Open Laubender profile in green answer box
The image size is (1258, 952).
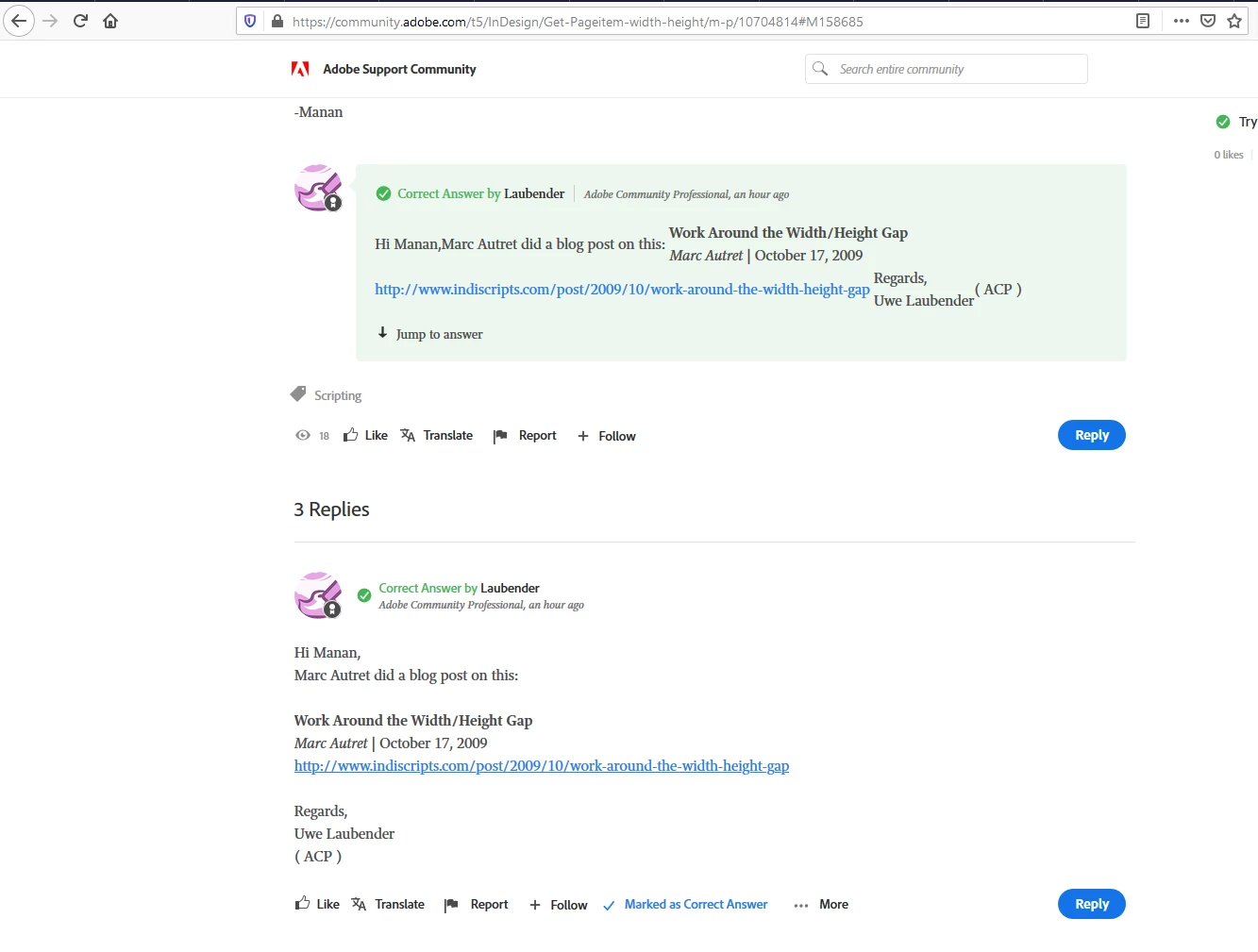coord(534,193)
